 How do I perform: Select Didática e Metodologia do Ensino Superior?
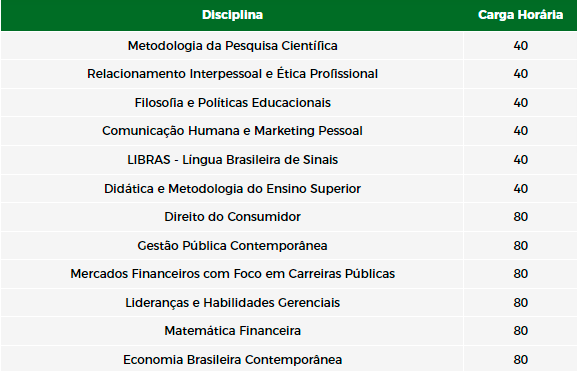tap(232, 188)
